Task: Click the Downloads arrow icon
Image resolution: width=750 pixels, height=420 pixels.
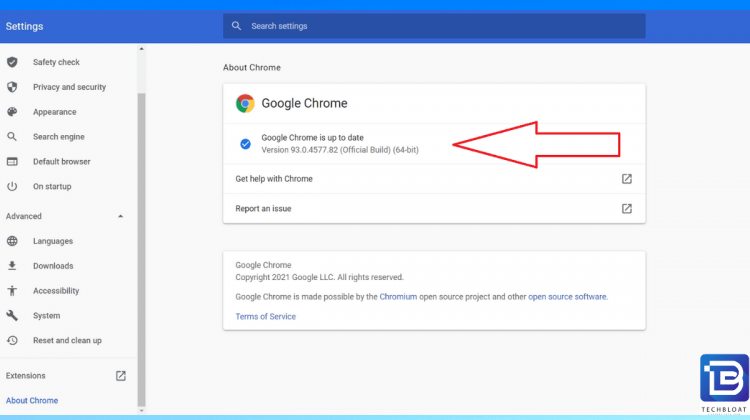Action: click(12, 266)
